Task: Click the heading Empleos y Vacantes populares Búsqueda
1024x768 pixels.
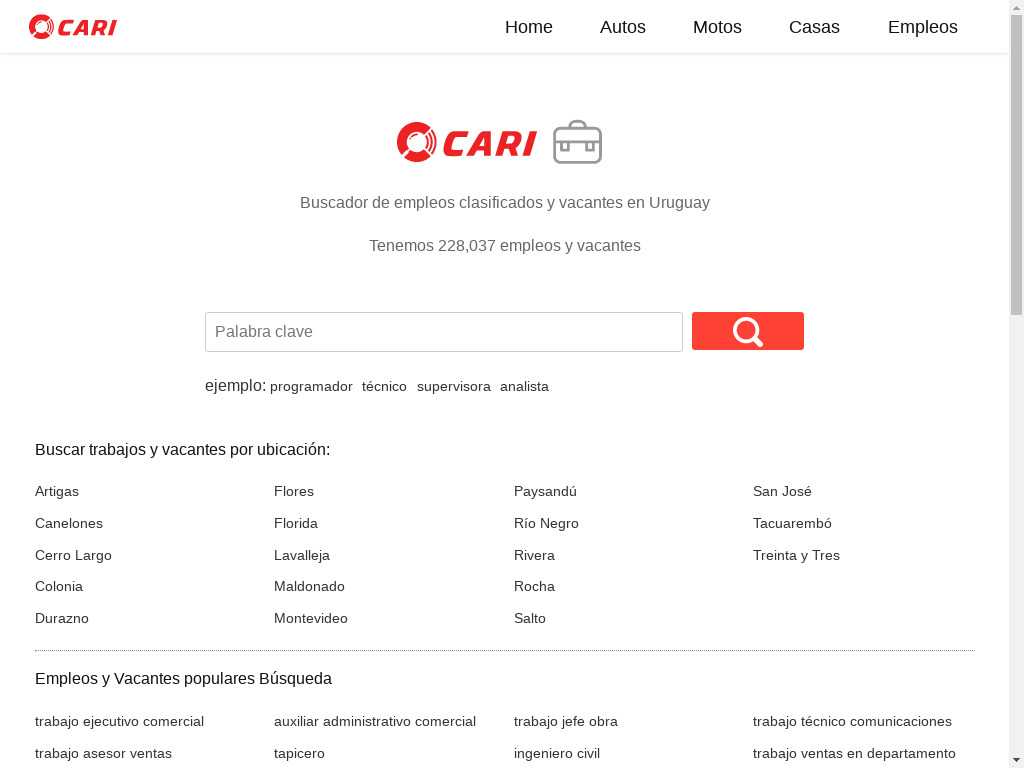Action: (183, 679)
